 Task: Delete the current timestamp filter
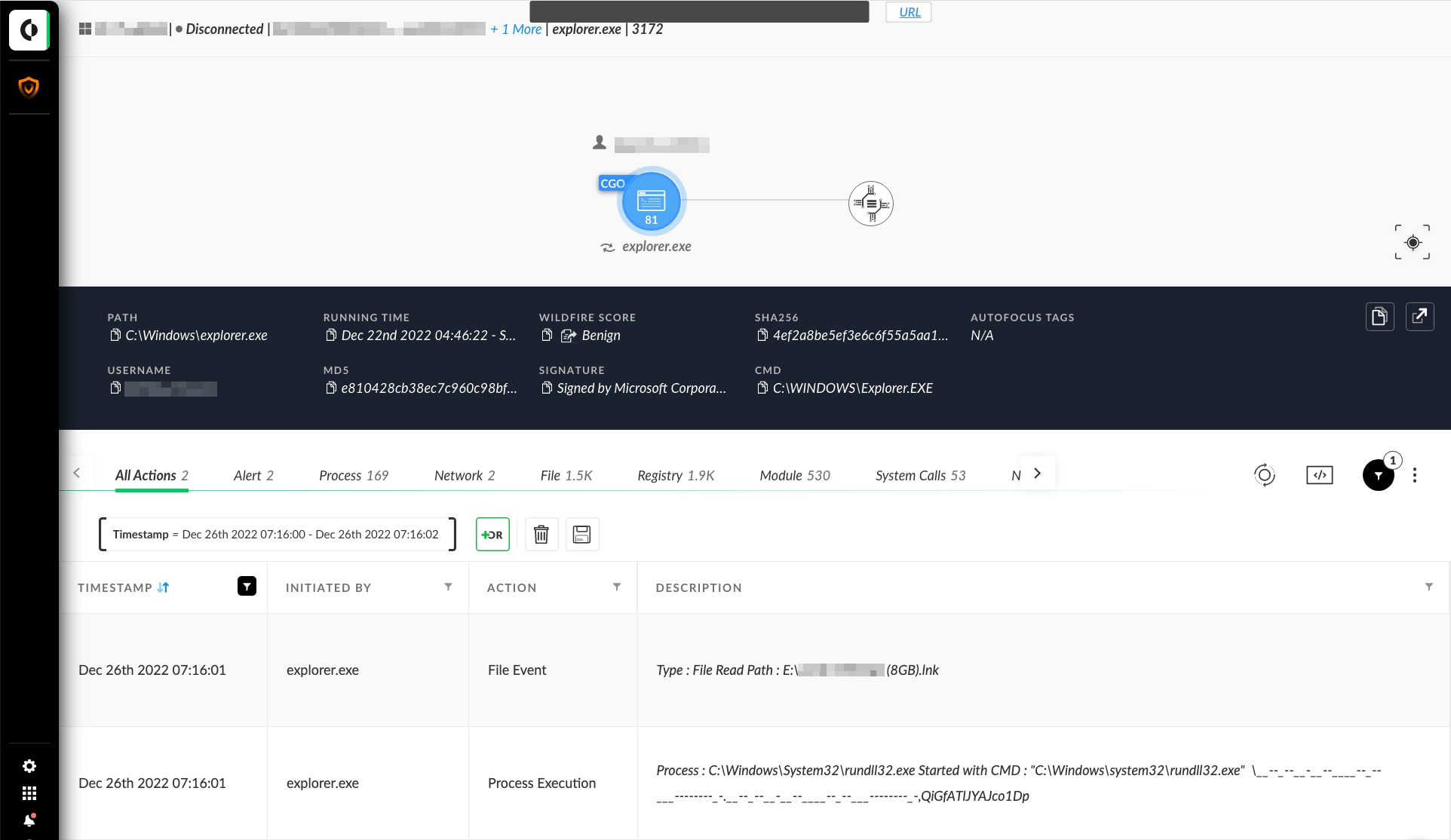point(541,534)
